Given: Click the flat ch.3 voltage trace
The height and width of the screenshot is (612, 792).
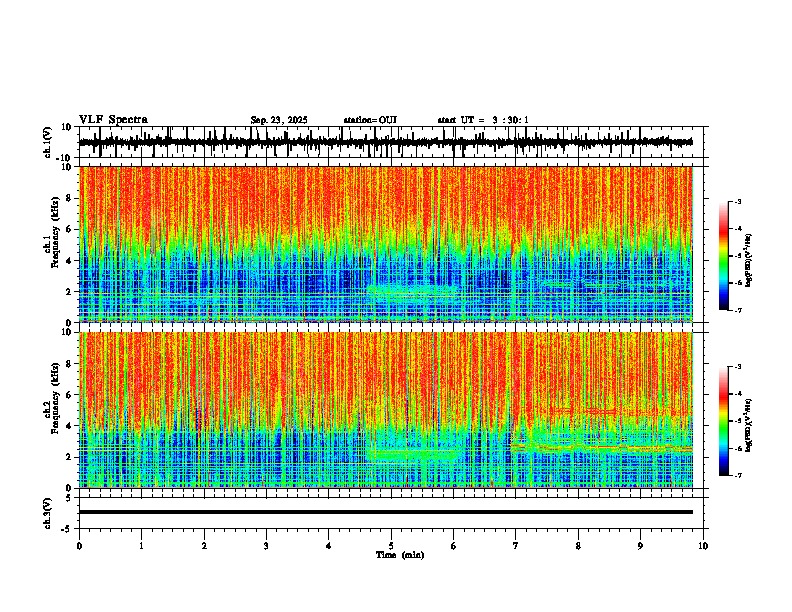Looking at the screenshot, I should [386, 512].
